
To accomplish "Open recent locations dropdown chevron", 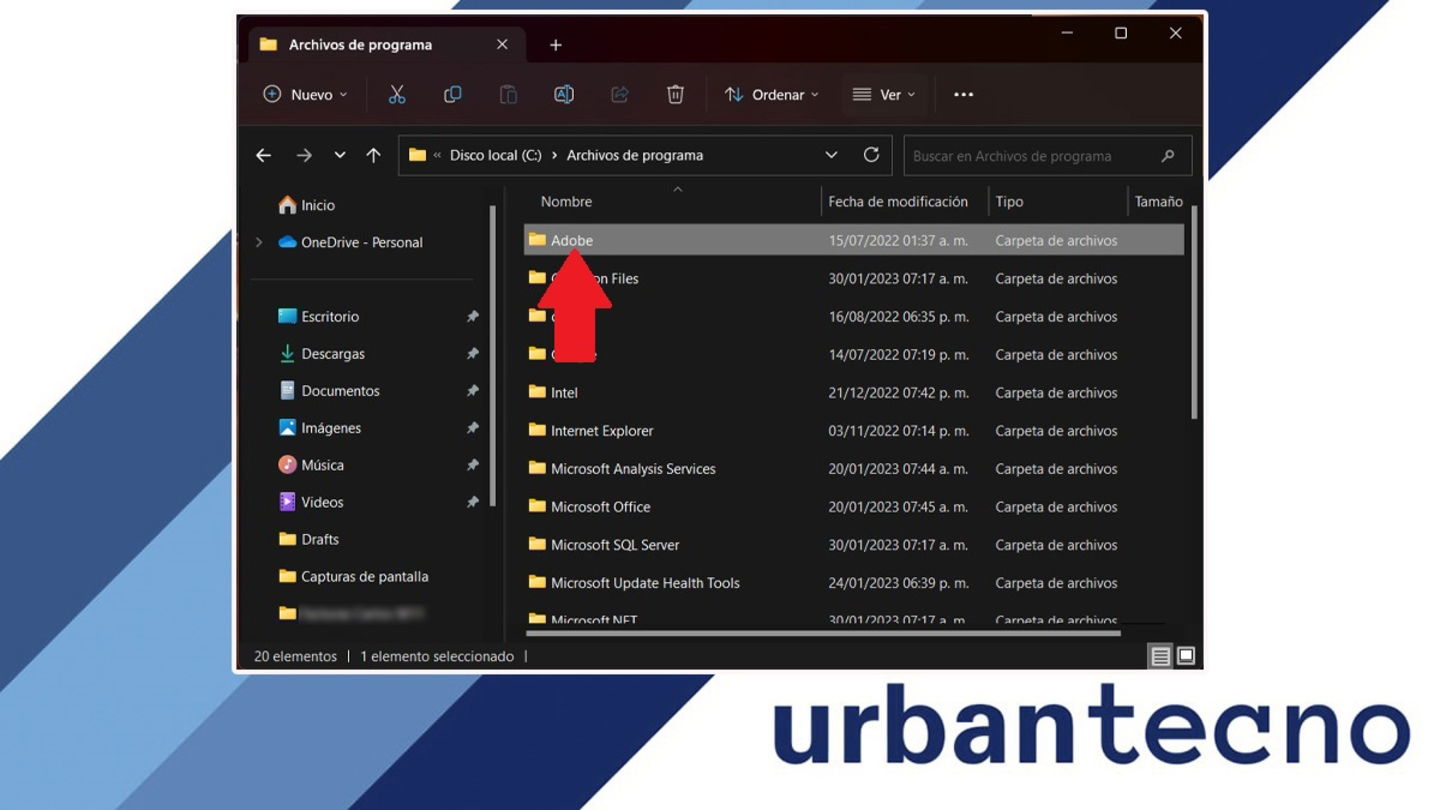I will click(x=340, y=155).
